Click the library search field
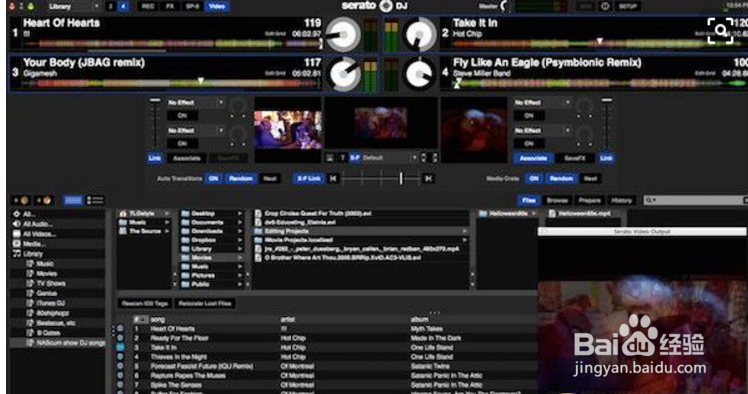 point(695,200)
